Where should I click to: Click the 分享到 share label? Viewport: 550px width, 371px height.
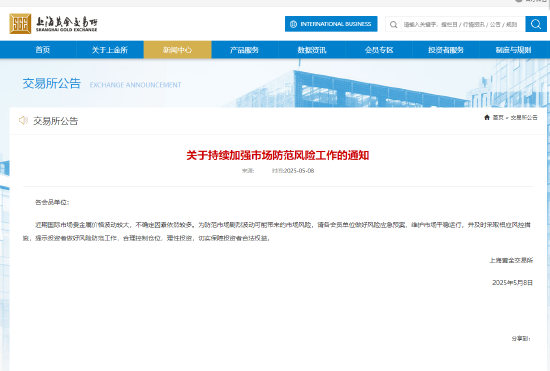[x=521, y=338]
